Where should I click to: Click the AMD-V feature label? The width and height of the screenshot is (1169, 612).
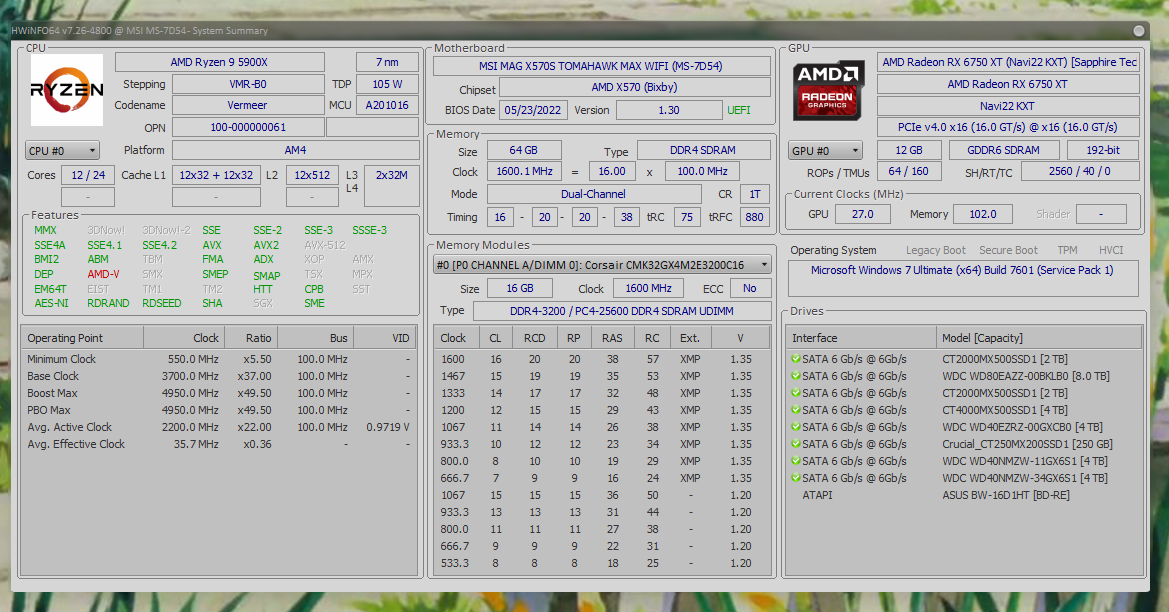click(x=103, y=274)
